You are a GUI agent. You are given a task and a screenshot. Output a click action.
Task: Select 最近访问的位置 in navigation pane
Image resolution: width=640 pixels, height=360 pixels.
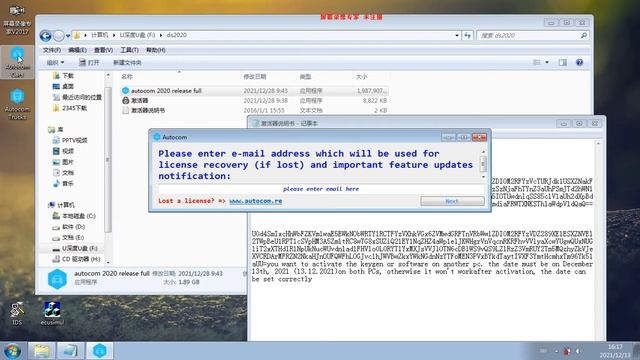pos(77,97)
